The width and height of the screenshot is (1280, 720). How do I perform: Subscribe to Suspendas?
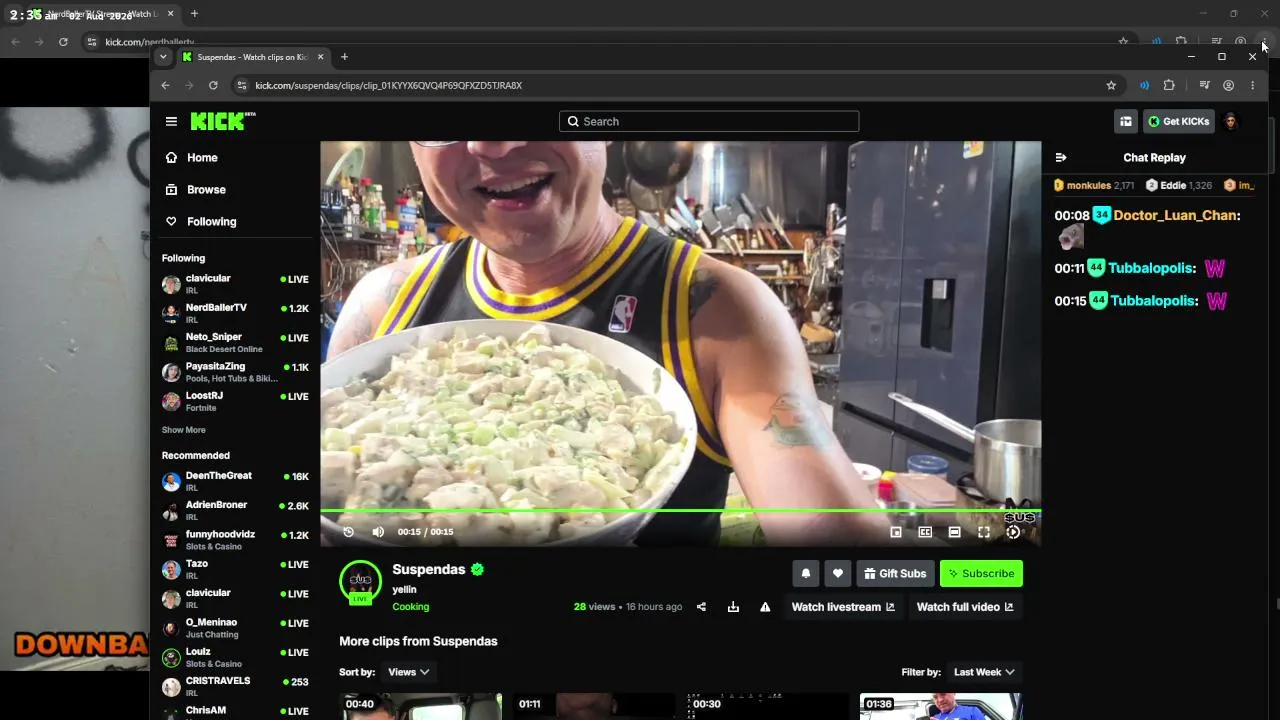pyautogui.click(x=981, y=573)
